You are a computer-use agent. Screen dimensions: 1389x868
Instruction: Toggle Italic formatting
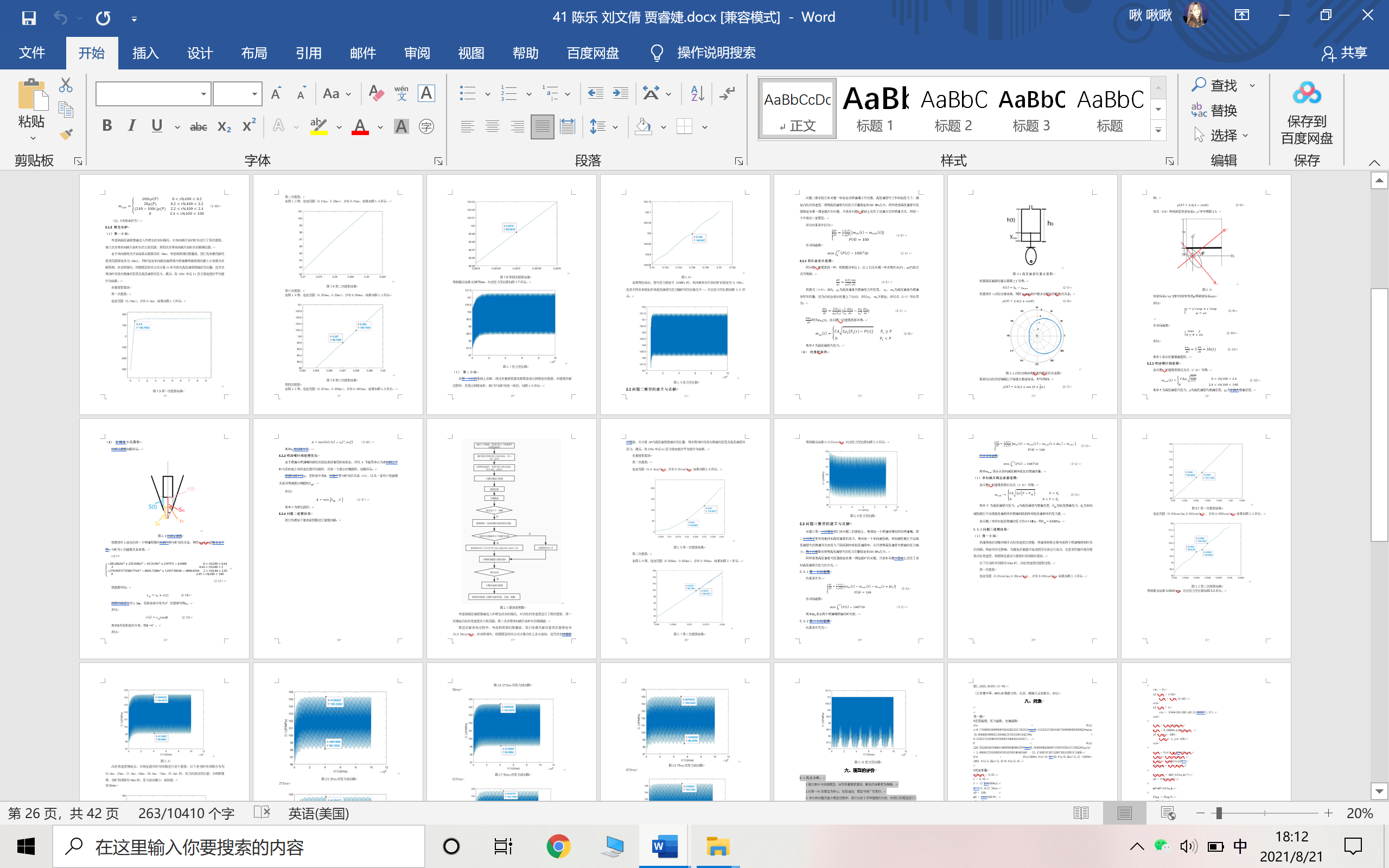tap(132, 126)
